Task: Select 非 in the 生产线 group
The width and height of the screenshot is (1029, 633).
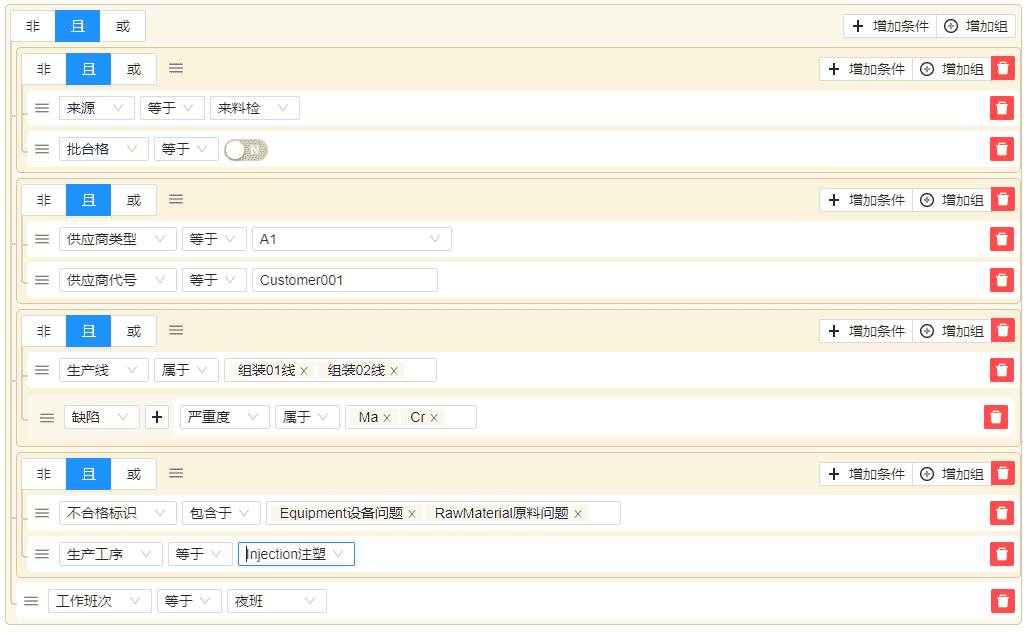Action: point(44,331)
